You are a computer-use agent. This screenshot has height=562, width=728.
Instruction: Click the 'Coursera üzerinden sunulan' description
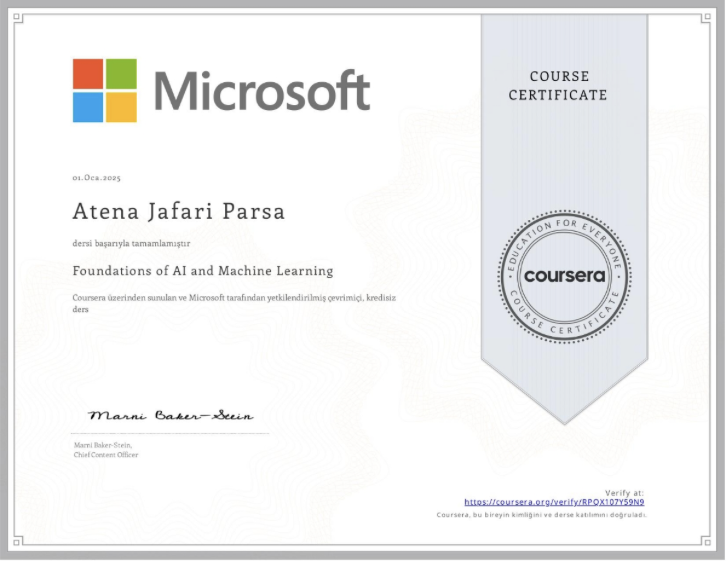tap(234, 304)
